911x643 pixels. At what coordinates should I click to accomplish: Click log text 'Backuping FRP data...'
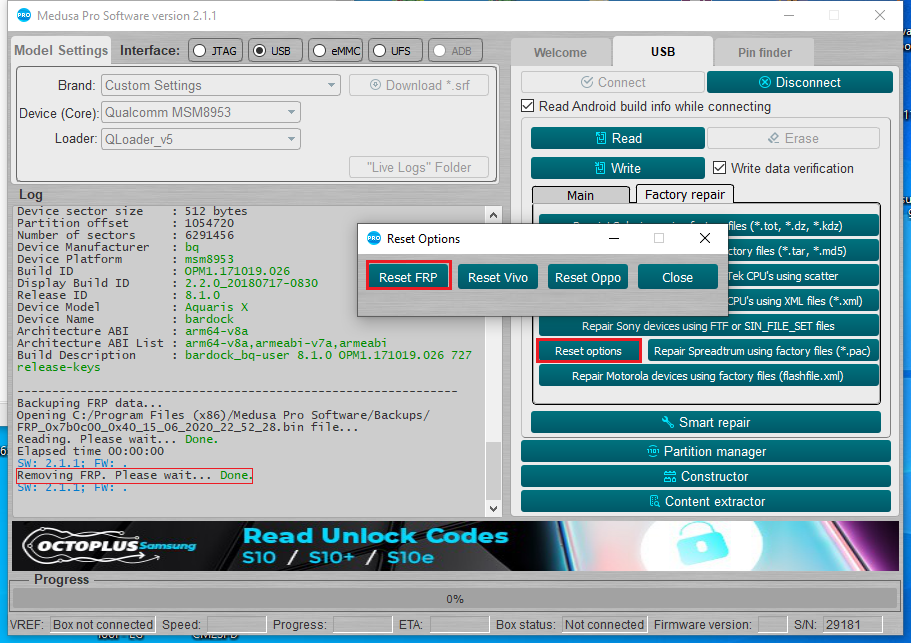tap(90, 403)
